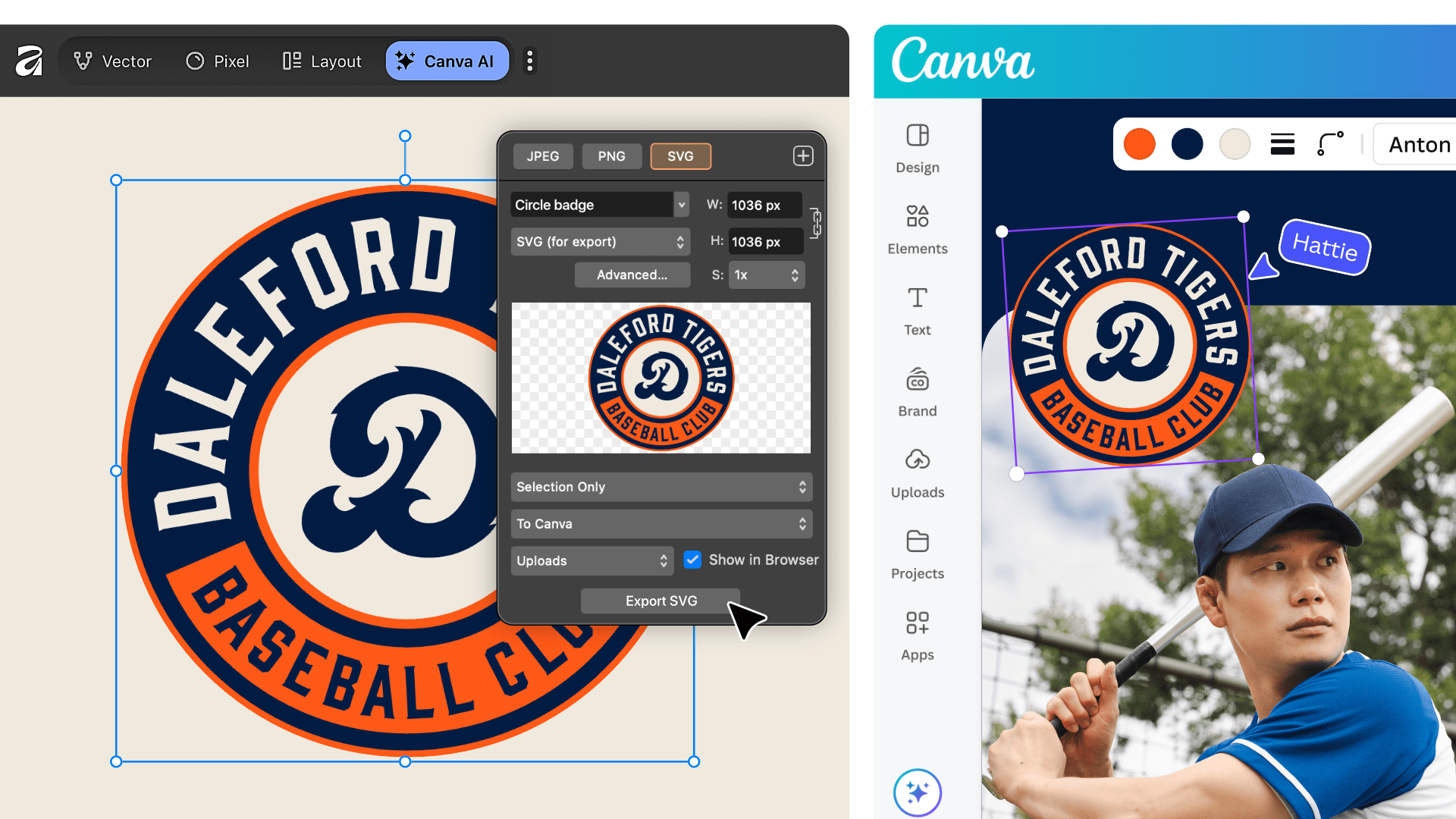Viewport: 1456px width, 819px height.
Task: Open the To Canva destination dropdown
Action: coord(661,523)
